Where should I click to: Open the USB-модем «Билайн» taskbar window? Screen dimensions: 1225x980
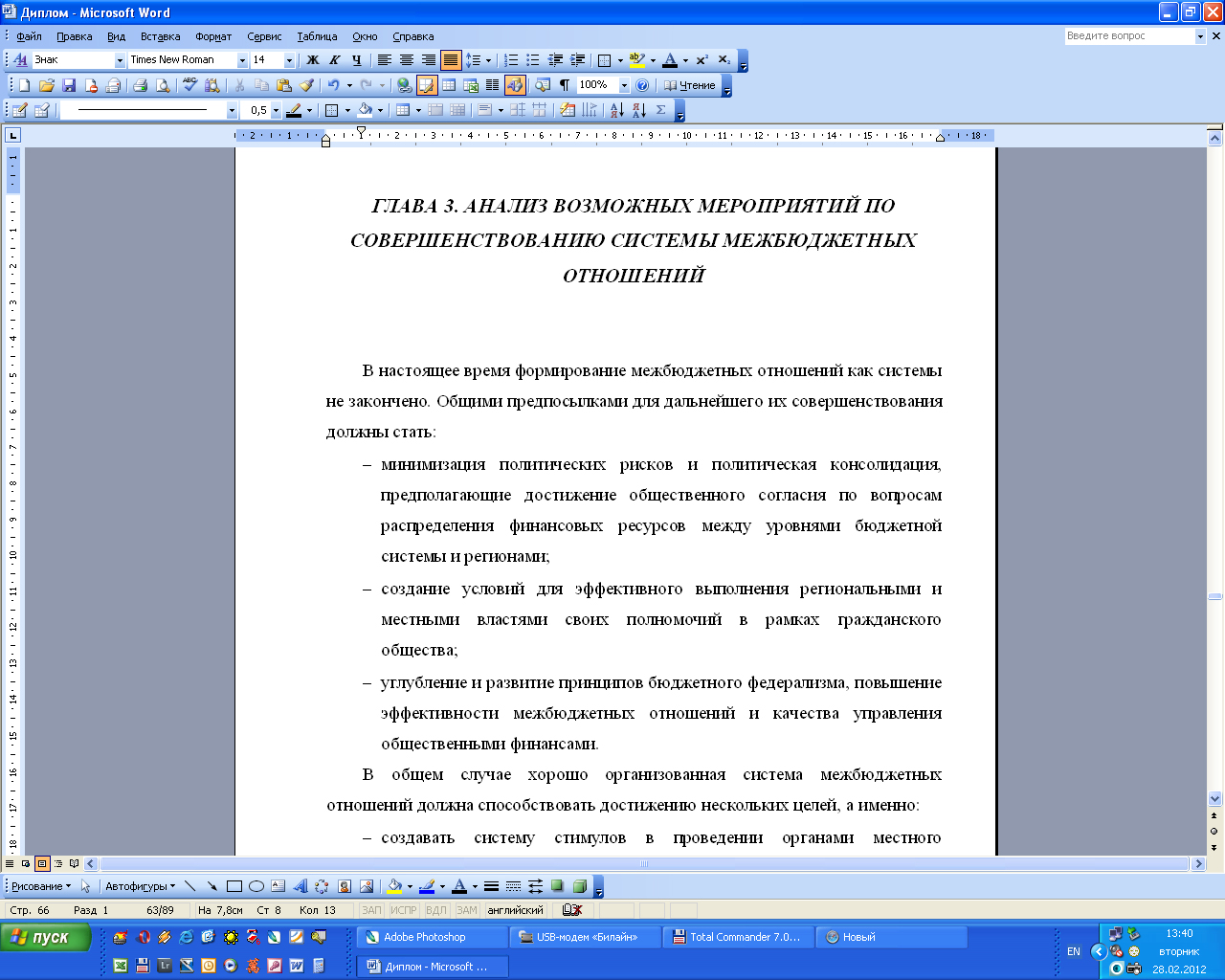point(585,937)
